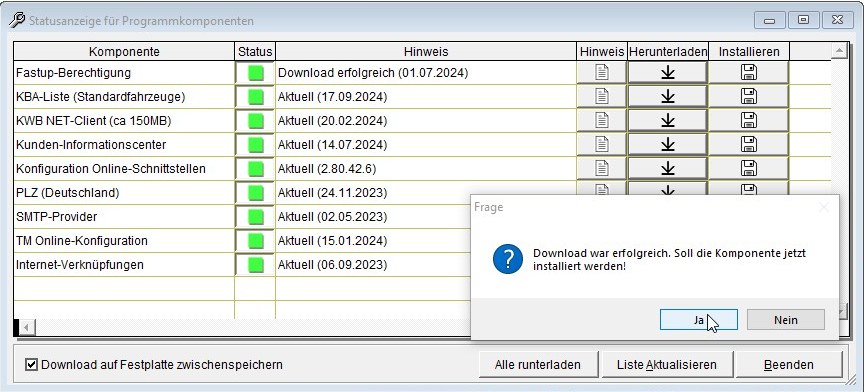
Task: Click the up arrow of the vertical scrollbar
Action: pyautogui.click(x=839, y=51)
